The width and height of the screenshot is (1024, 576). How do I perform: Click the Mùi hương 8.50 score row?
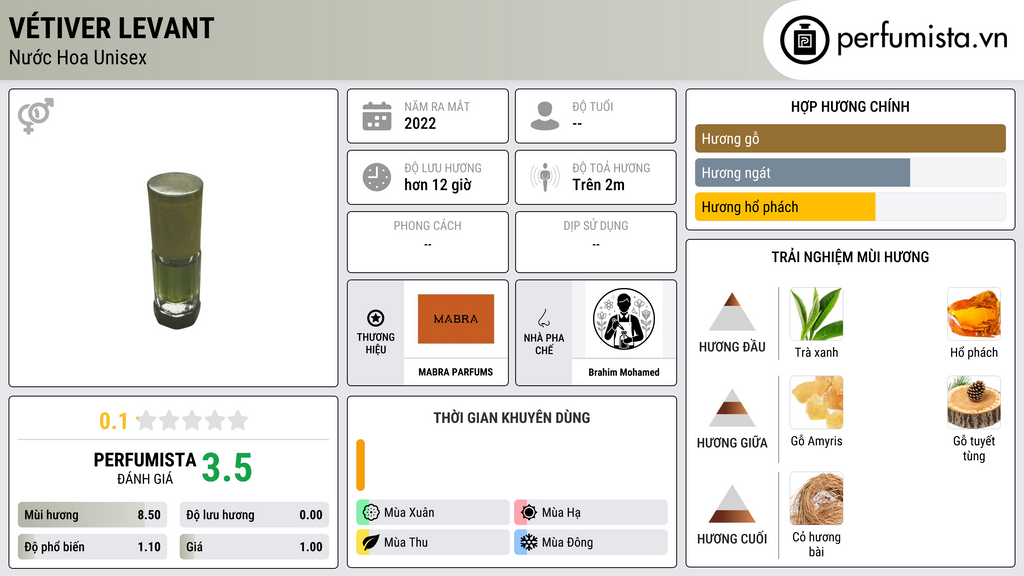click(x=93, y=515)
